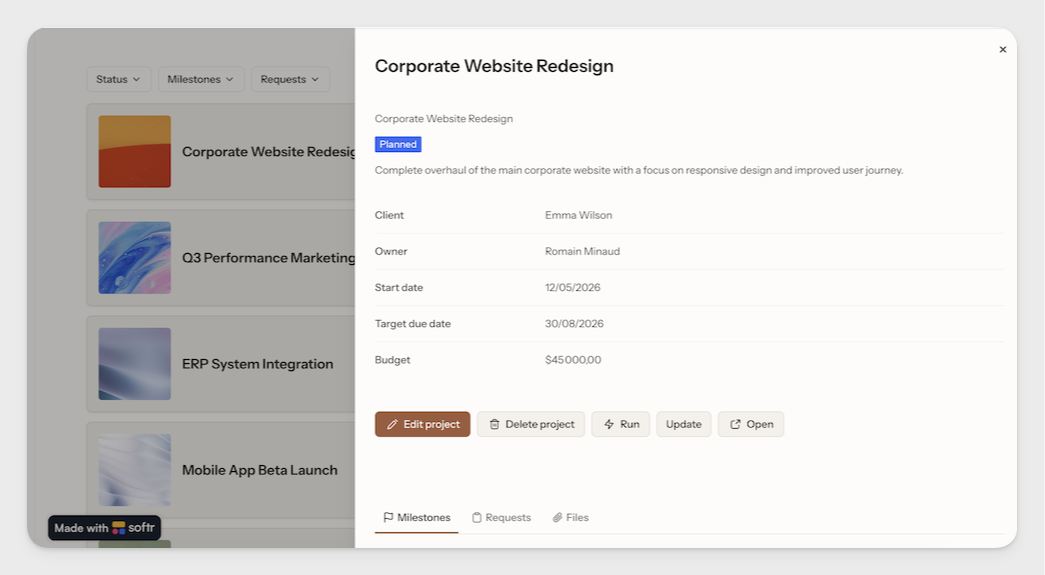The height and width of the screenshot is (575, 1045).
Task: Expand the Requests filter dropdown
Action: pos(290,79)
